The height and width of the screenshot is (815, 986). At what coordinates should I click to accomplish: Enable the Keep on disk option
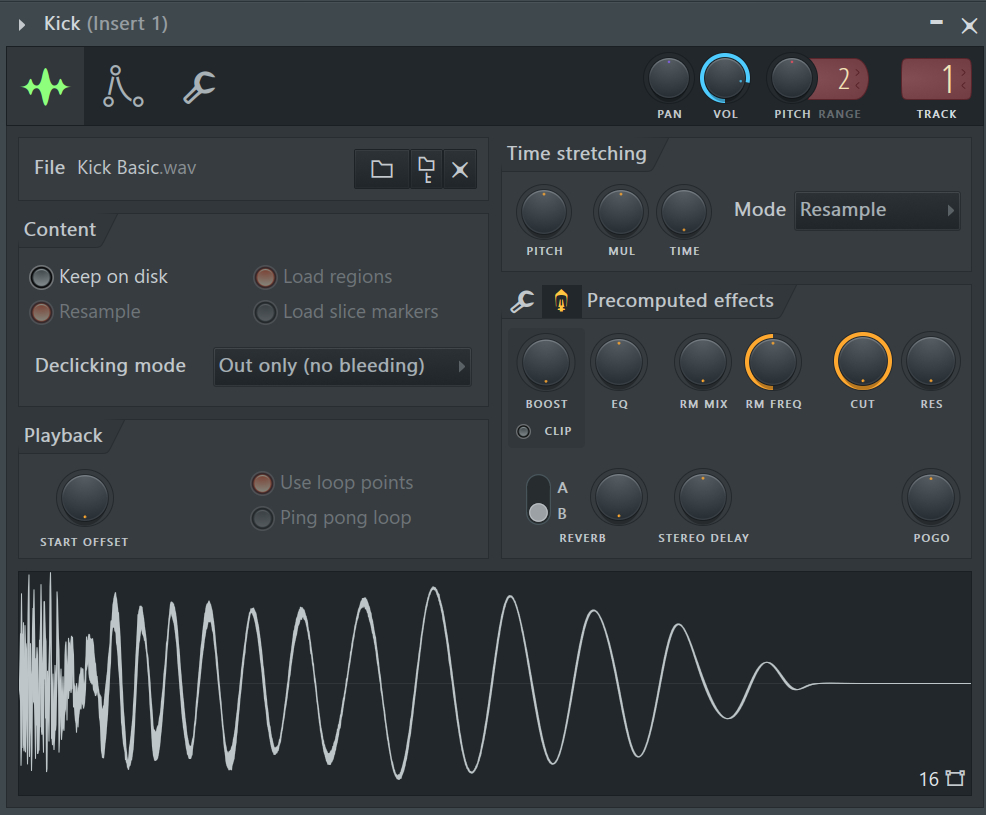click(x=41, y=277)
